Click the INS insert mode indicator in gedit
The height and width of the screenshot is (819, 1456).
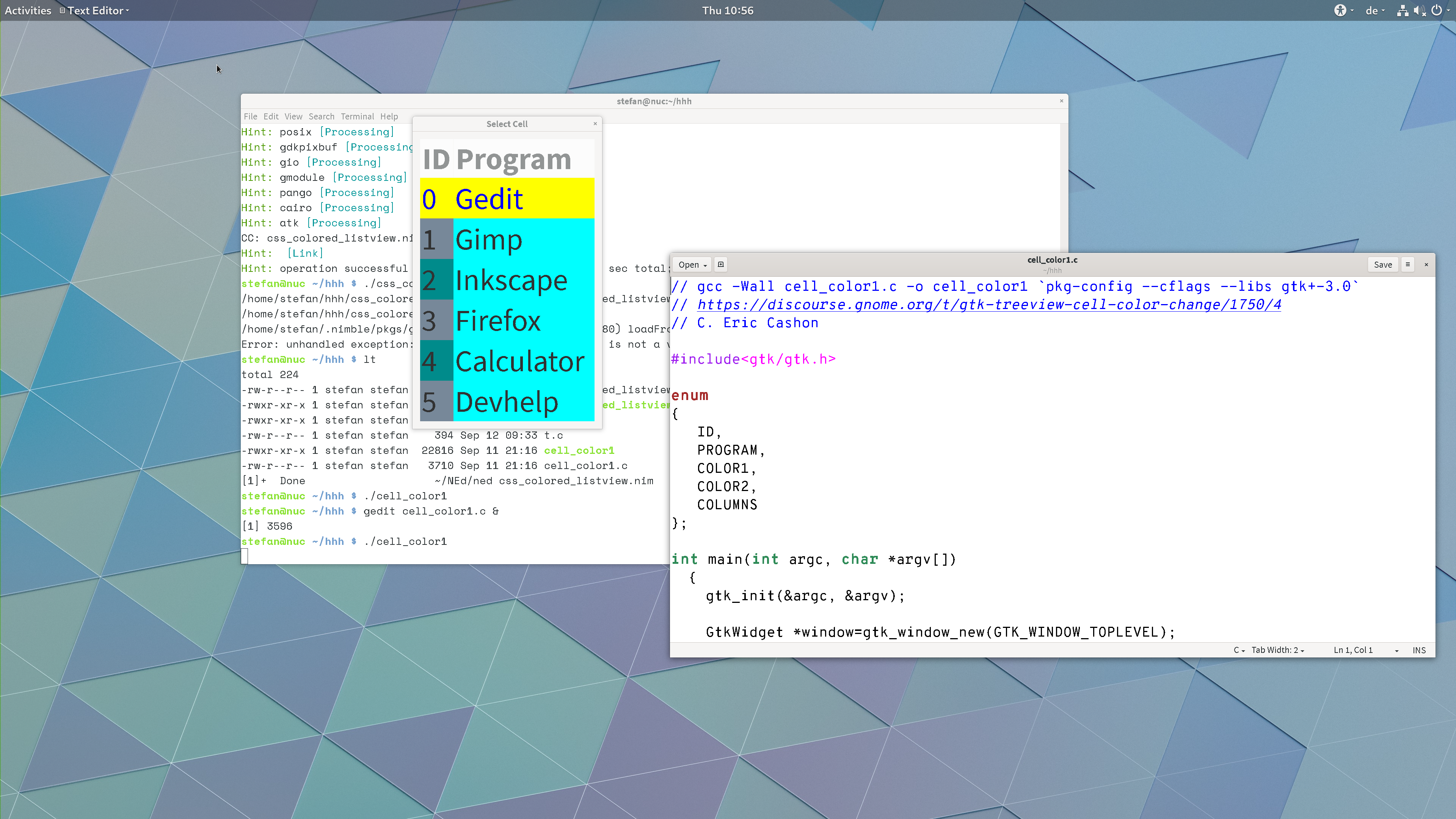[1419, 650]
